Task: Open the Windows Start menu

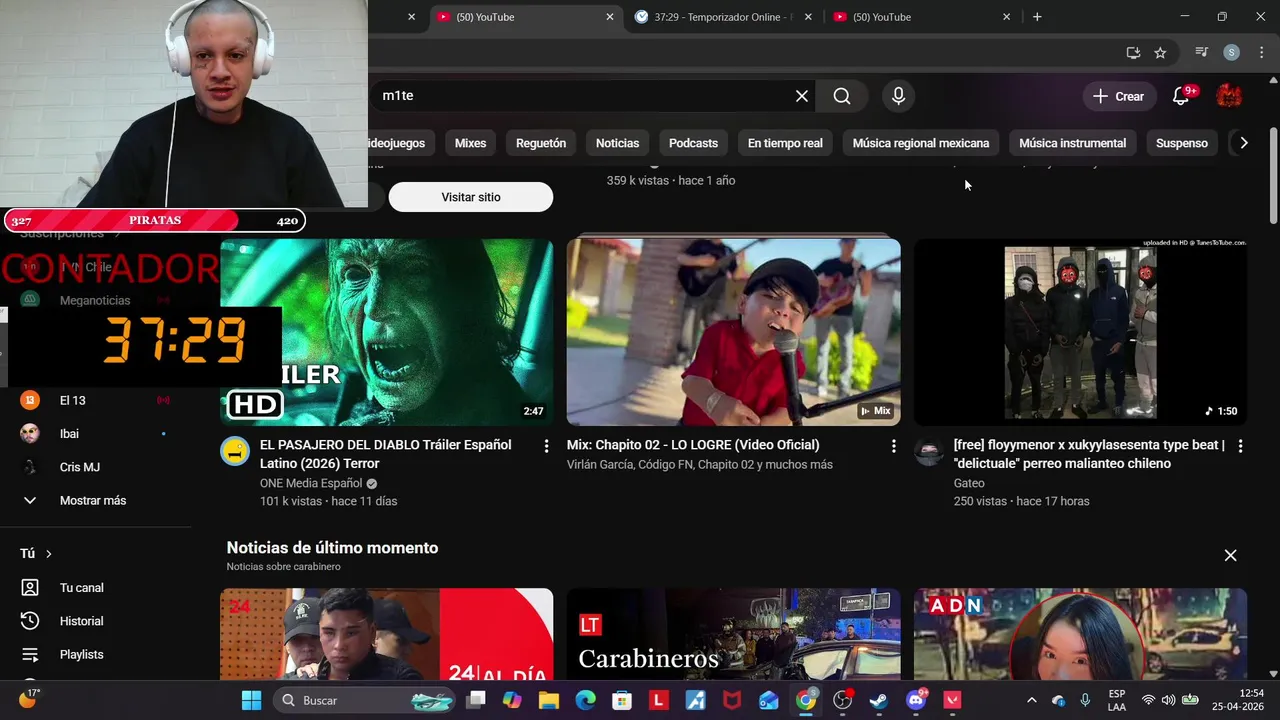Action: point(251,700)
